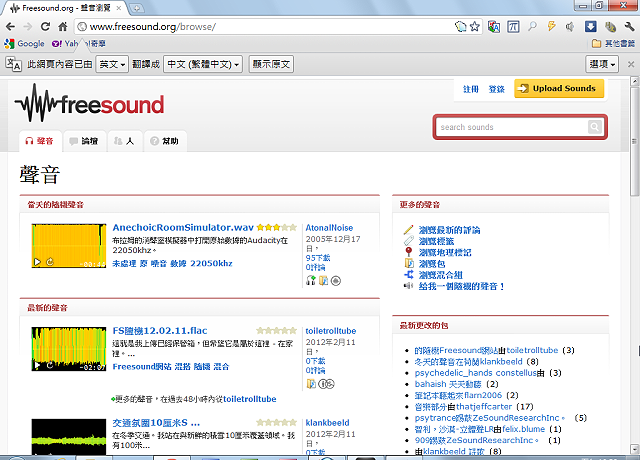Click the license icon under AtonalNoise's sound
The image size is (640, 460).
point(336,281)
